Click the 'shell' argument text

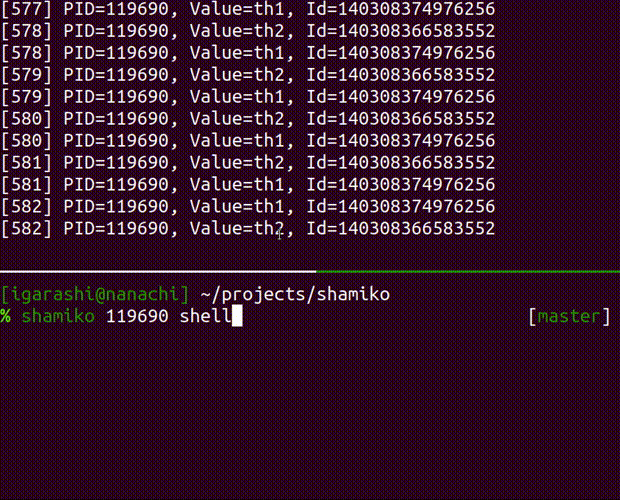click(206, 316)
